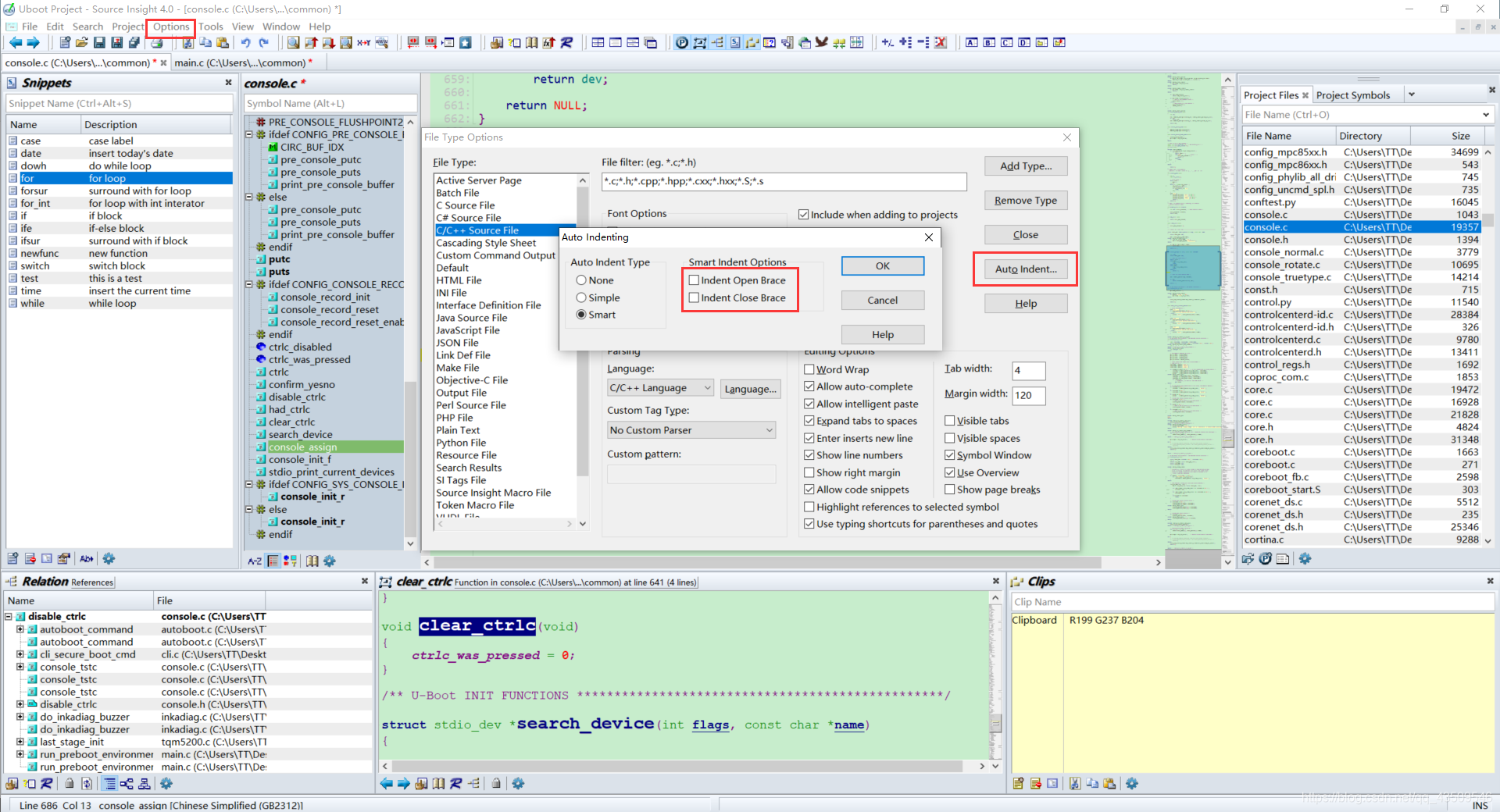Select the Simple auto indent type
1500x812 pixels.
pyautogui.click(x=598, y=297)
